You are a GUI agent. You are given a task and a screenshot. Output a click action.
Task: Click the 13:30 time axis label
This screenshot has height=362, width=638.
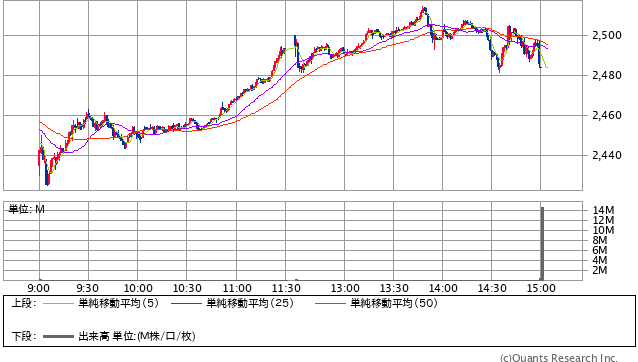pyautogui.click(x=394, y=288)
